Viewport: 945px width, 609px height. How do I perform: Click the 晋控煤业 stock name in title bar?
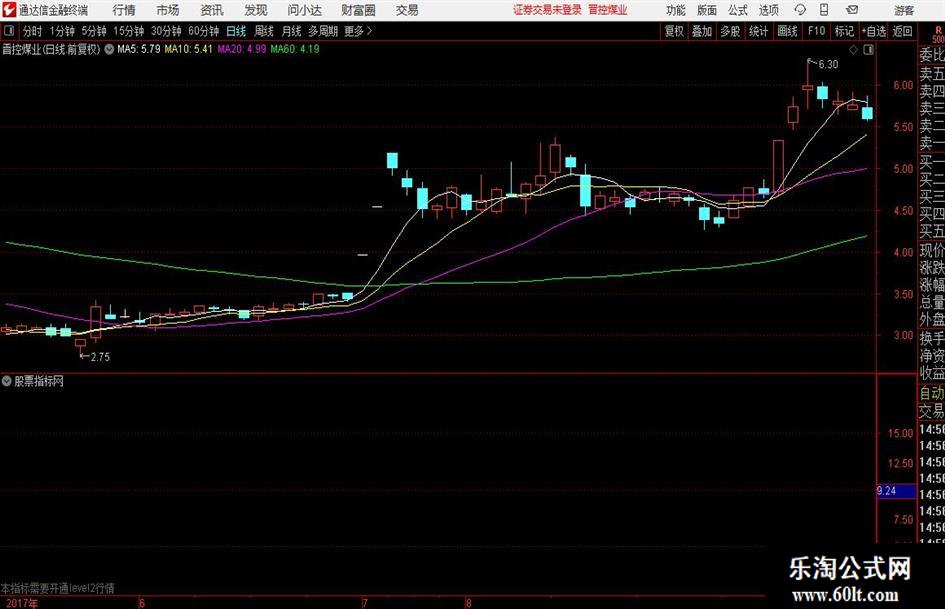[x=608, y=10]
